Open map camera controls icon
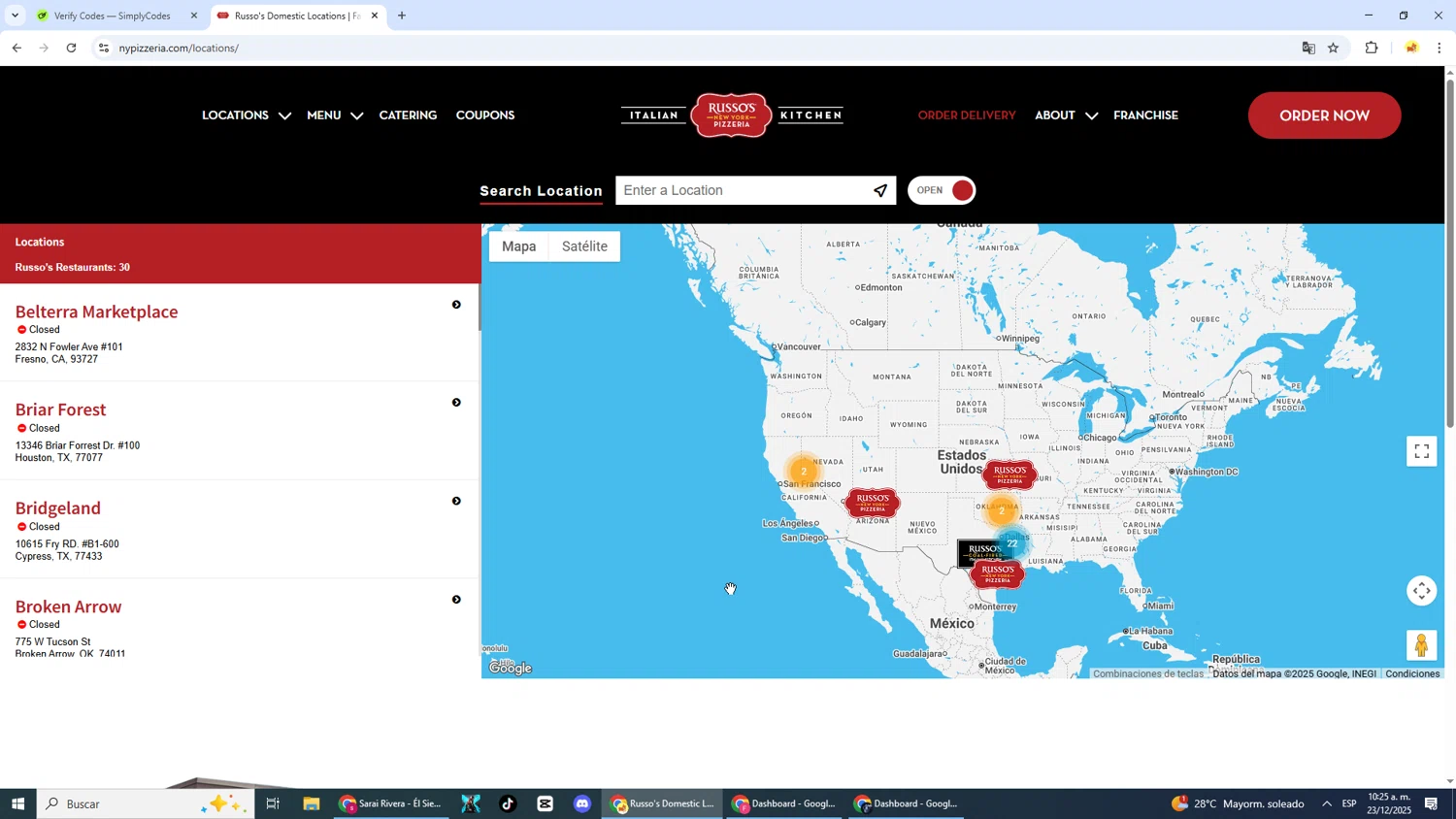Viewport: 1456px width, 819px height. point(1421,591)
